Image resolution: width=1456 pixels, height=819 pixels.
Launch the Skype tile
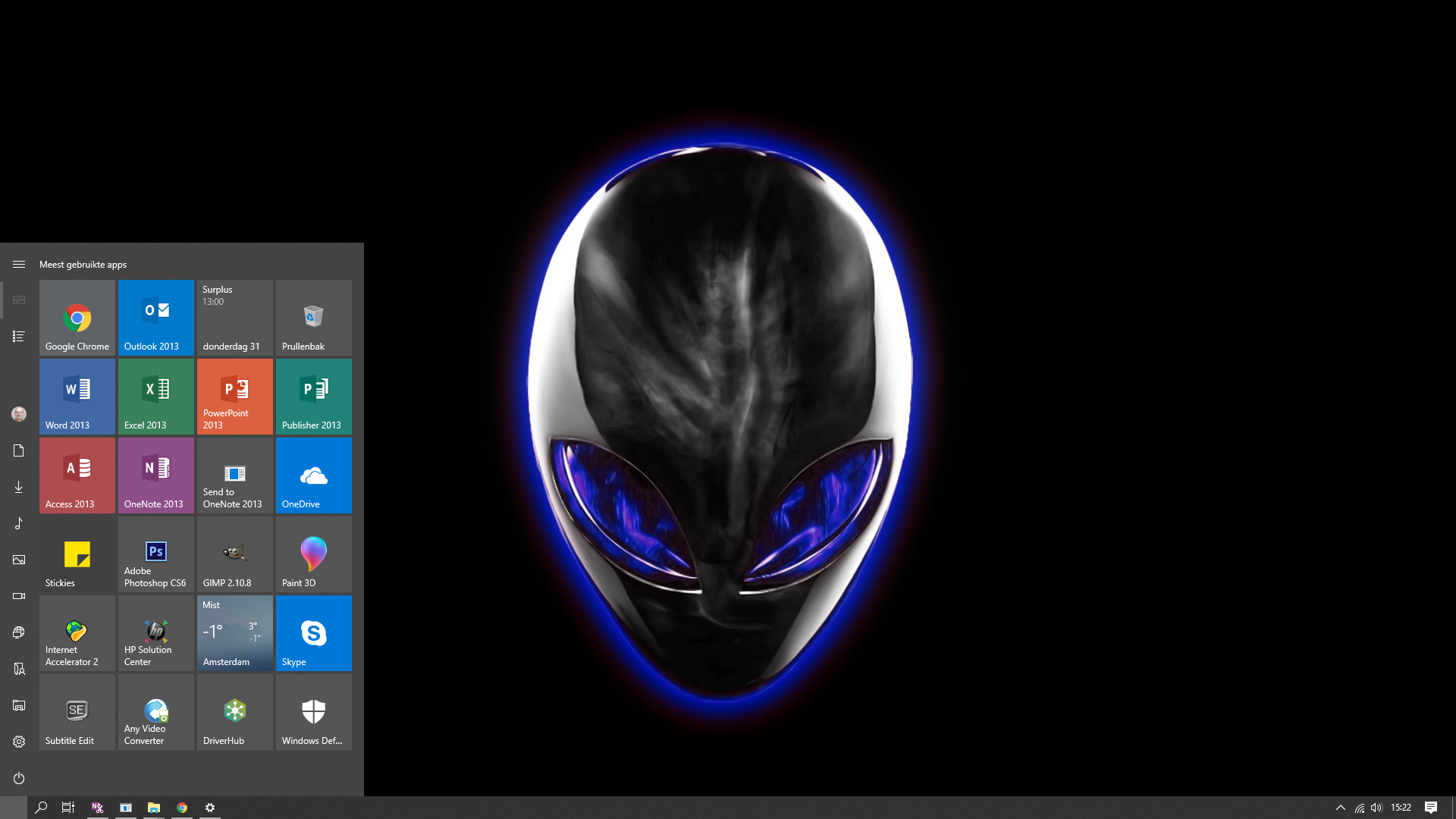click(314, 633)
